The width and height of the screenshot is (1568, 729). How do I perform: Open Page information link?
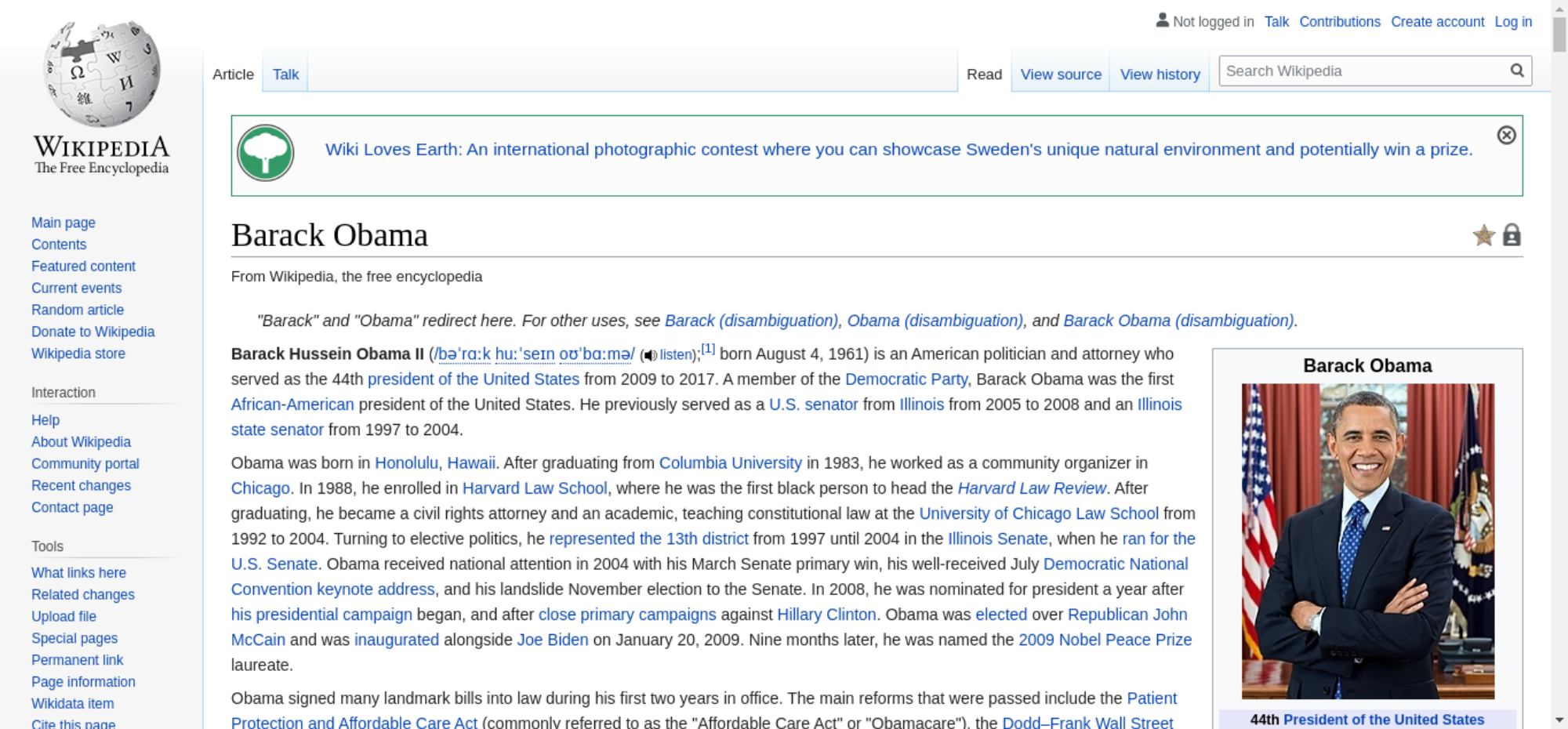point(83,682)
